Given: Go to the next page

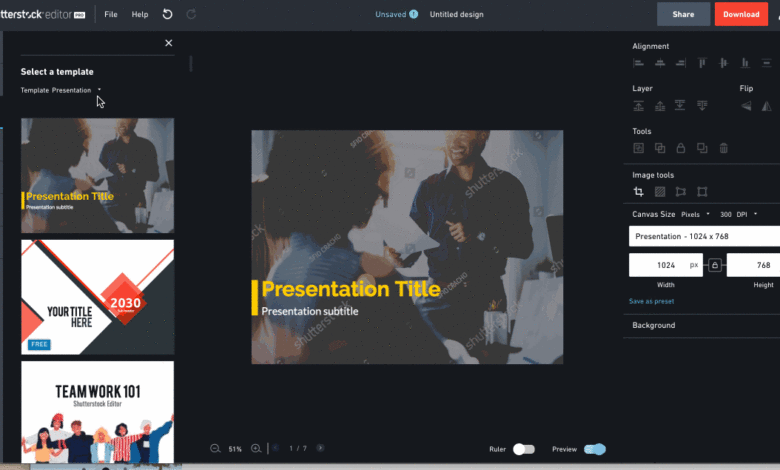Looking at the screenshot, I should coord(320,448).
